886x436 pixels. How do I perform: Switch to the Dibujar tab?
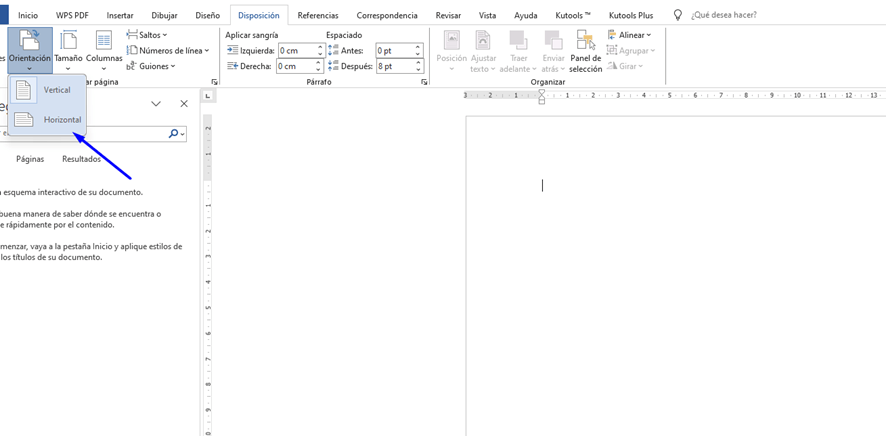164,15
